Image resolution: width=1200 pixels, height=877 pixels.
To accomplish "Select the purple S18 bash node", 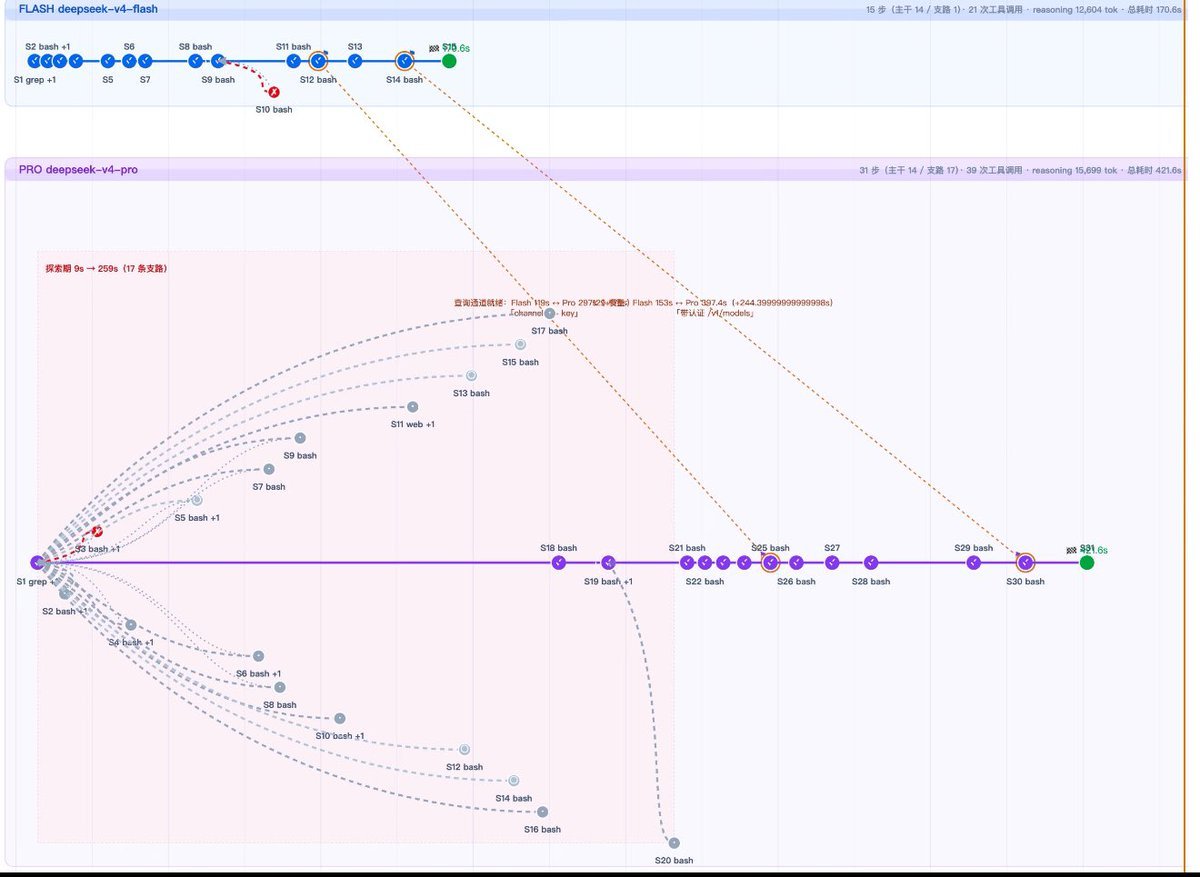I will coord(559,563).
